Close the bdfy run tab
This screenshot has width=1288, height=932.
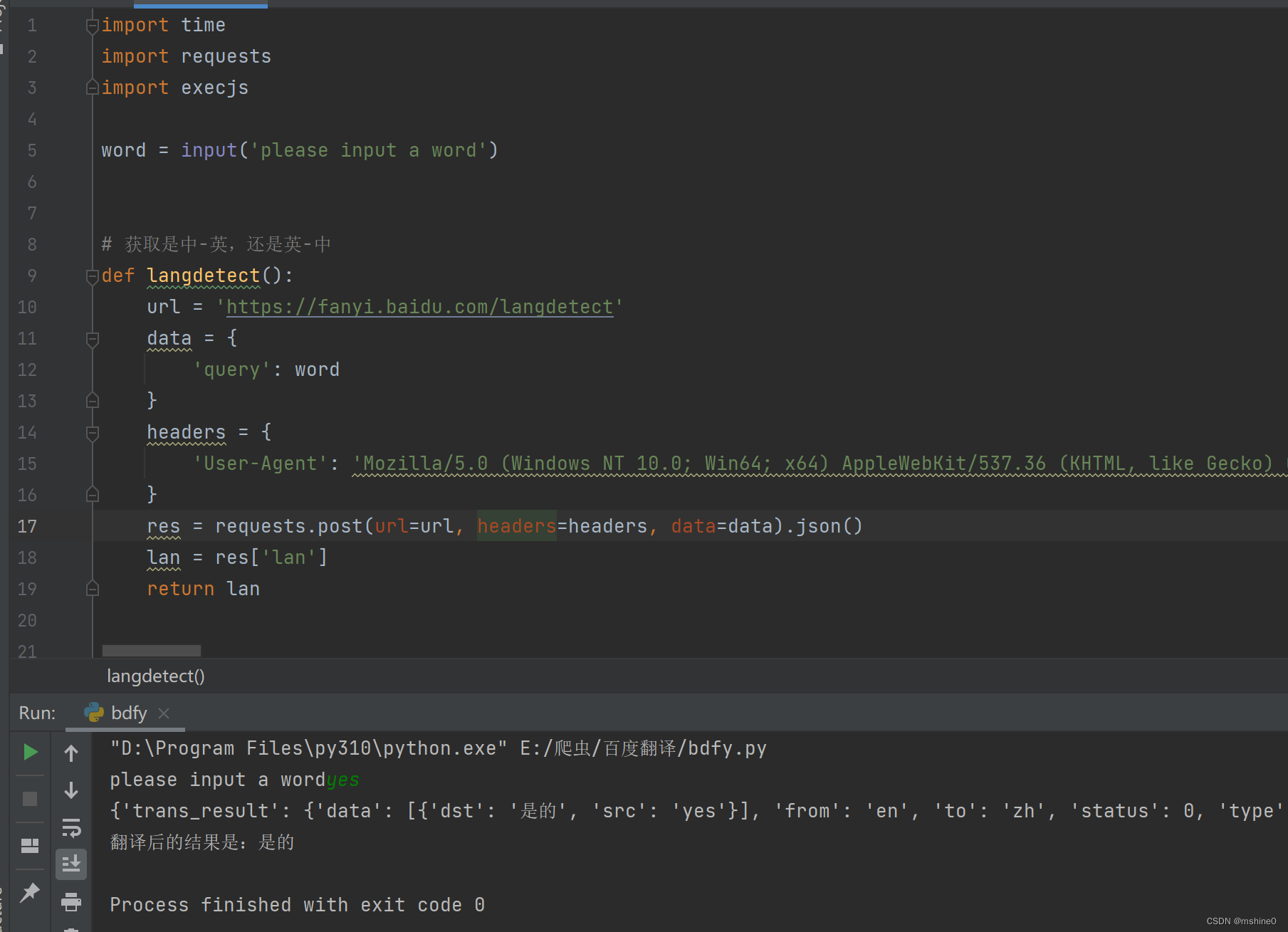164,713
